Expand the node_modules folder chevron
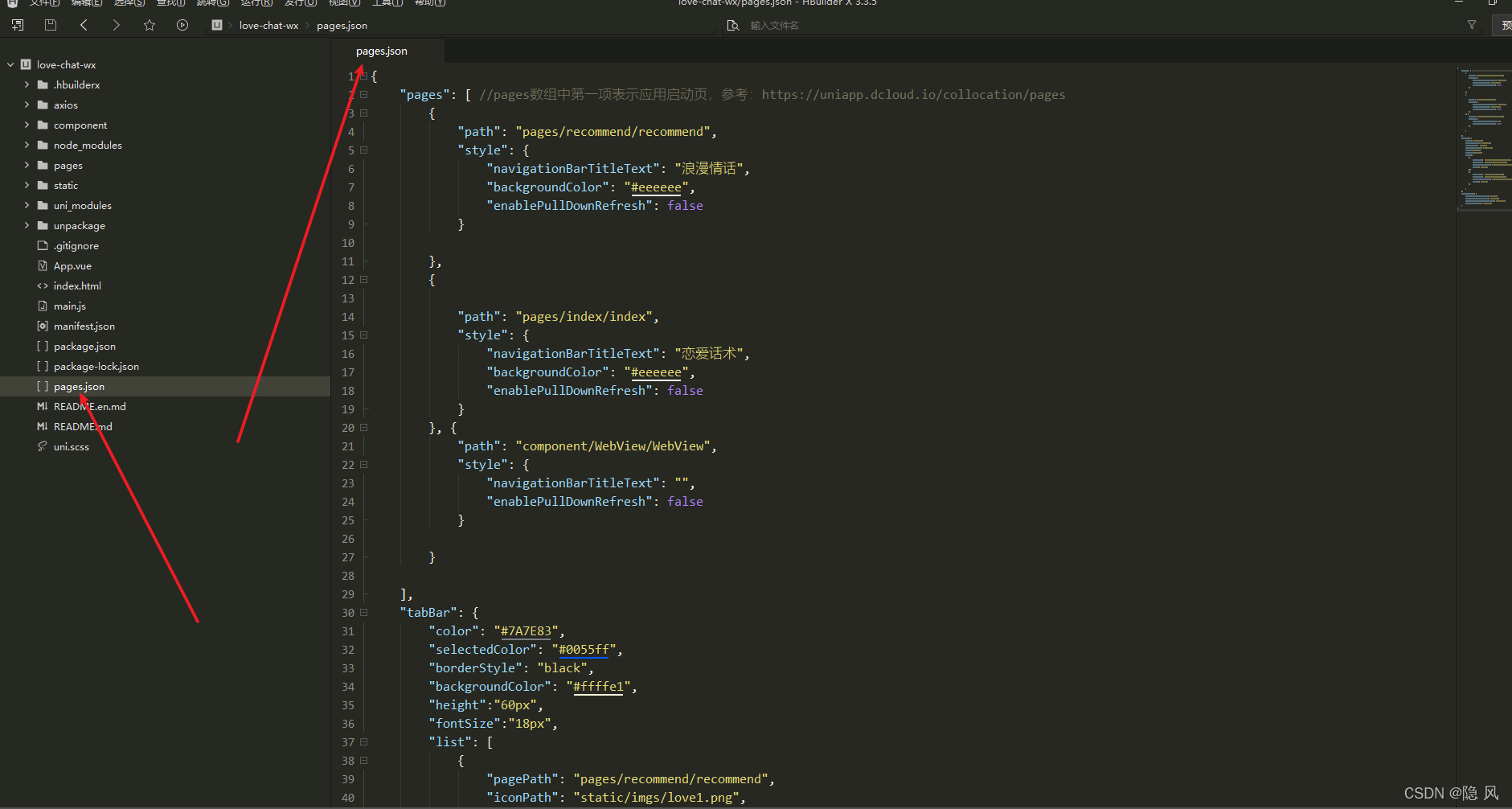 [27, 145]
